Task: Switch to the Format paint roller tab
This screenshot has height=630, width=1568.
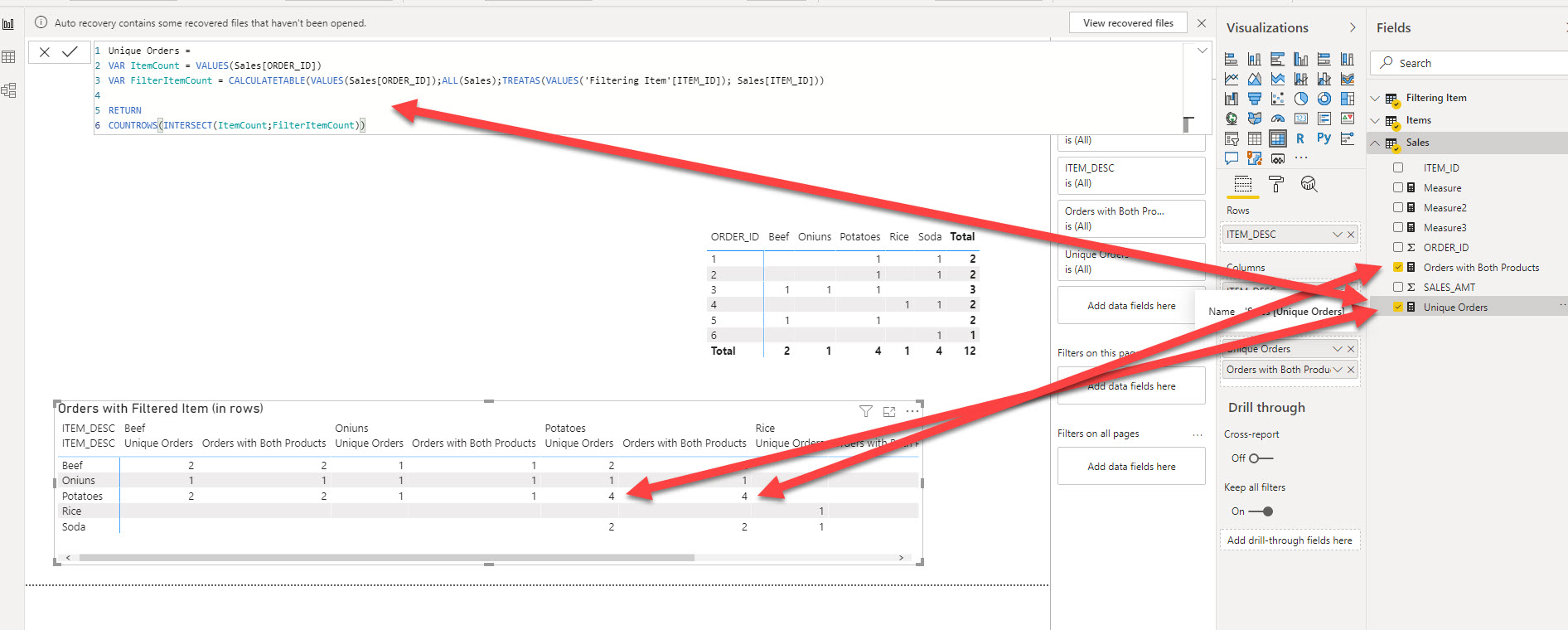Action: [1276, 184]
